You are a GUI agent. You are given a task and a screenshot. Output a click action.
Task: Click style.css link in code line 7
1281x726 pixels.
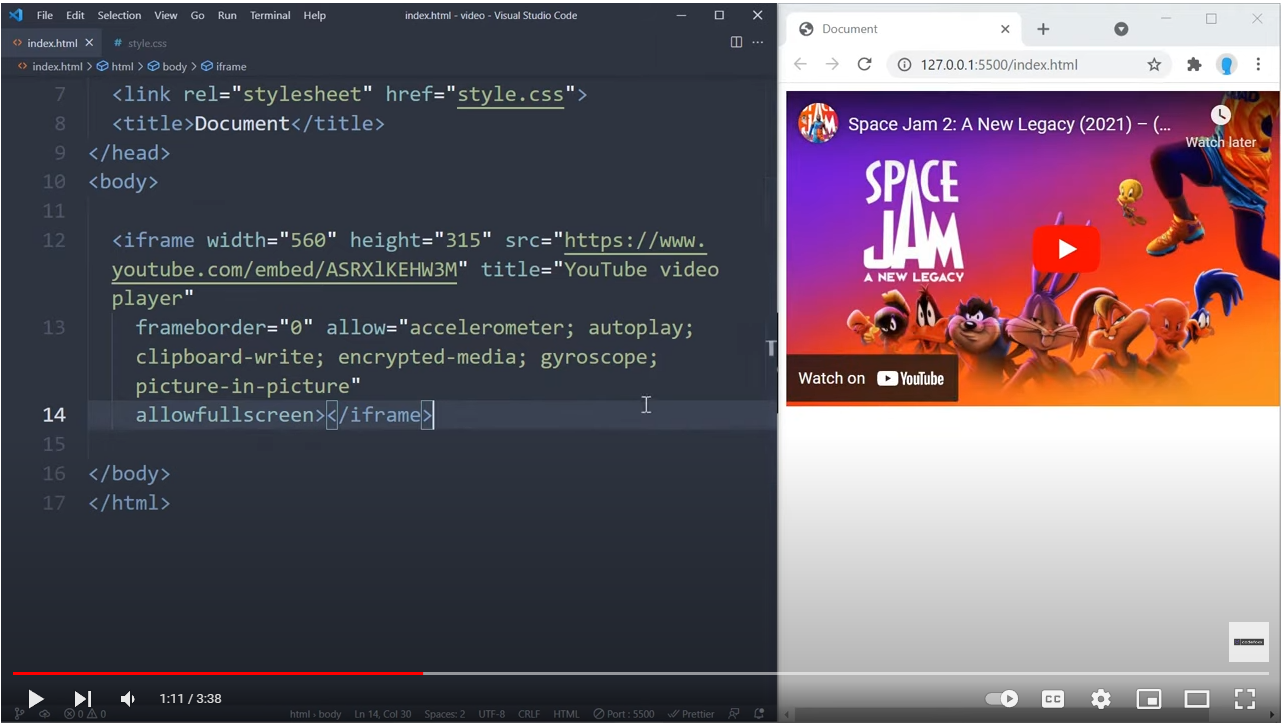click(510, 95)
